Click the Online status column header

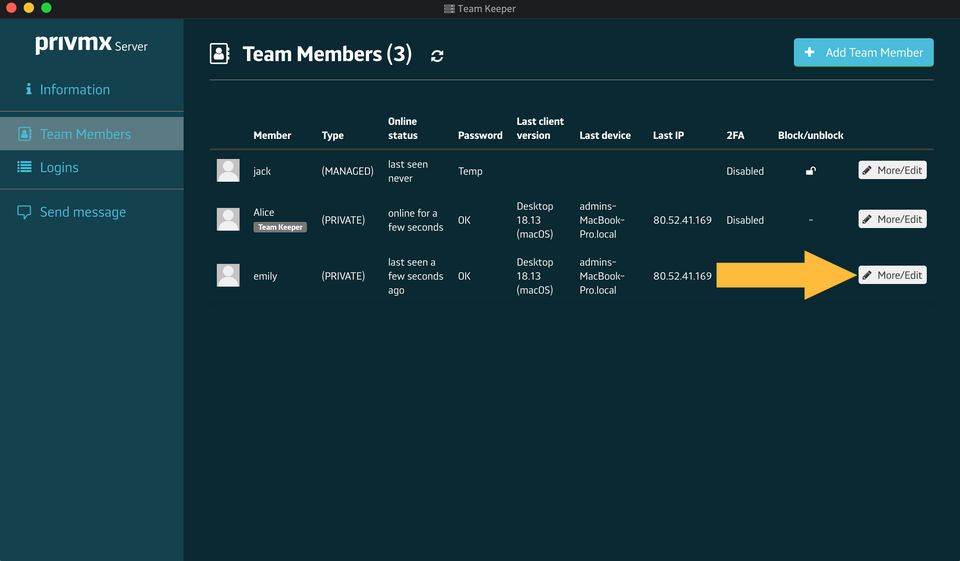(x=403, y=128)
